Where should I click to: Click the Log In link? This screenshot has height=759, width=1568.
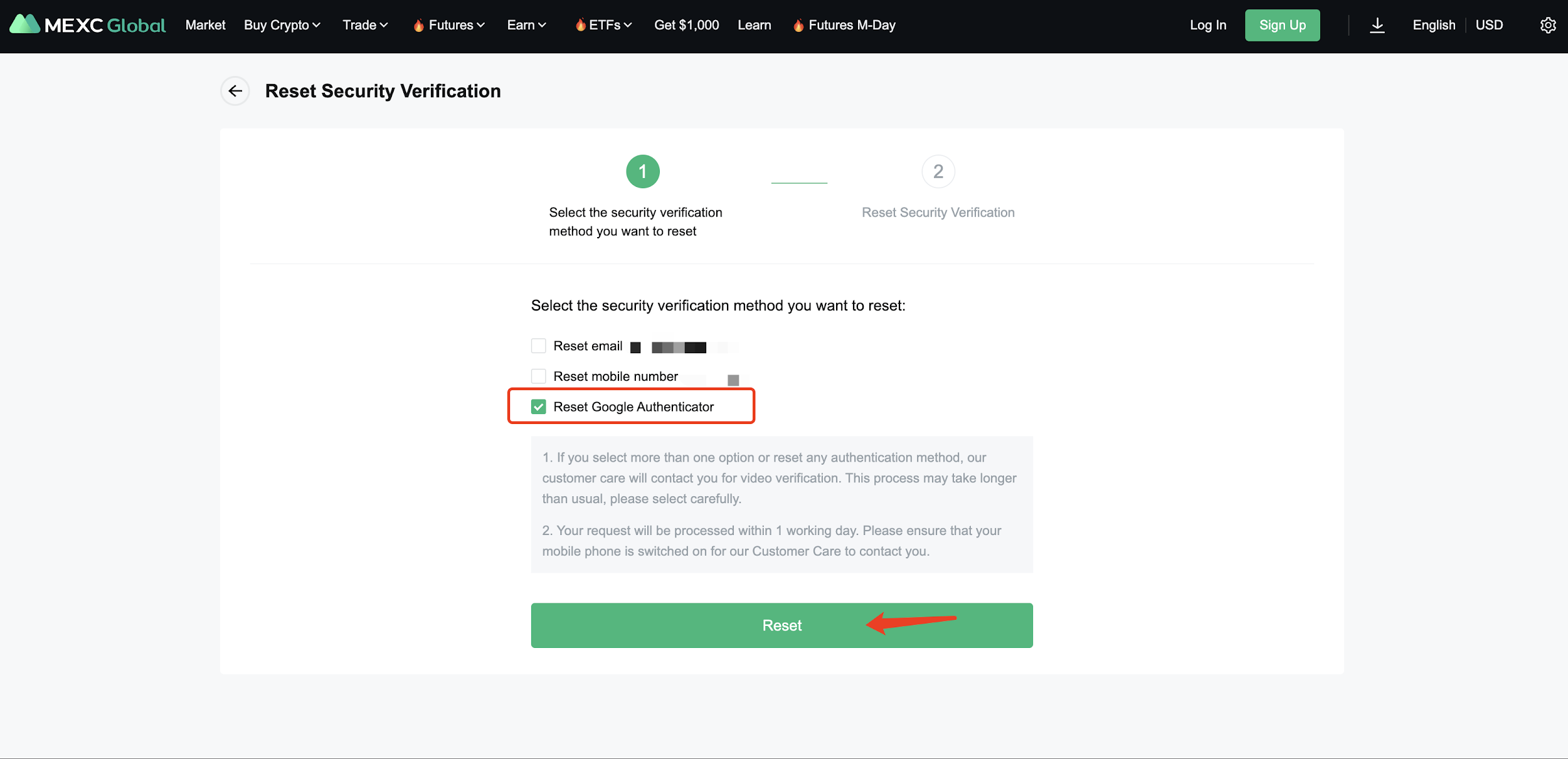[1208, 25]
